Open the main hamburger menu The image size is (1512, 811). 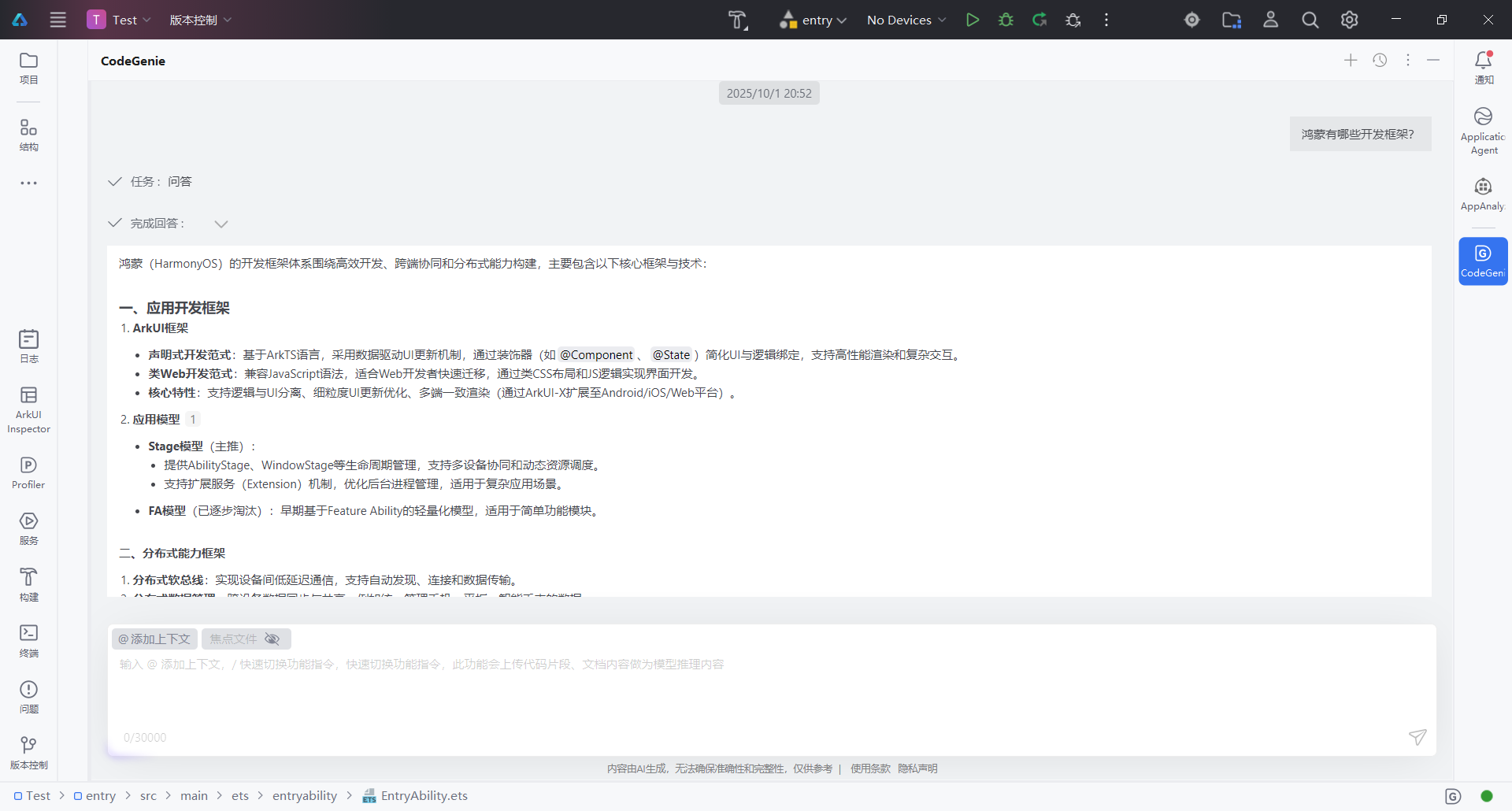point(58,20)
